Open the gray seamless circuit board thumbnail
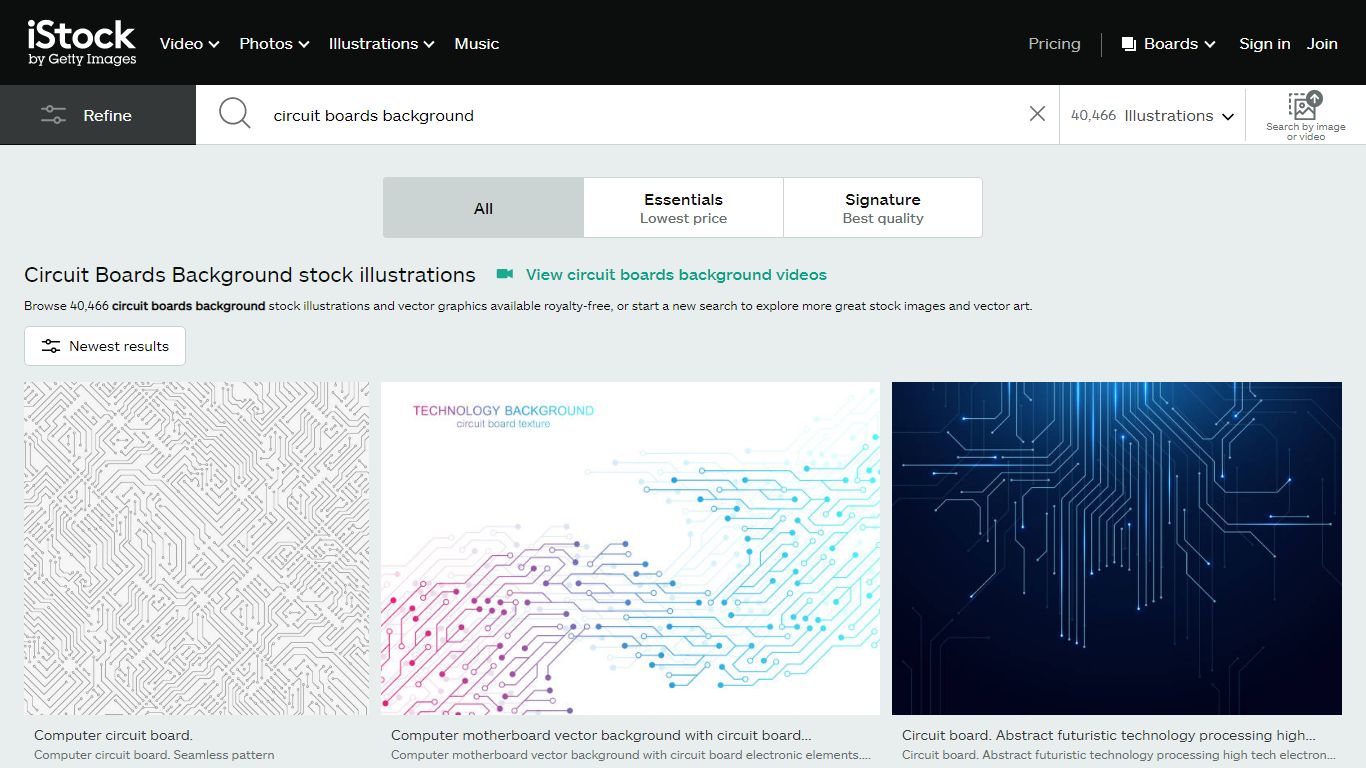The image size is (1366, 768). coord(196,548)
